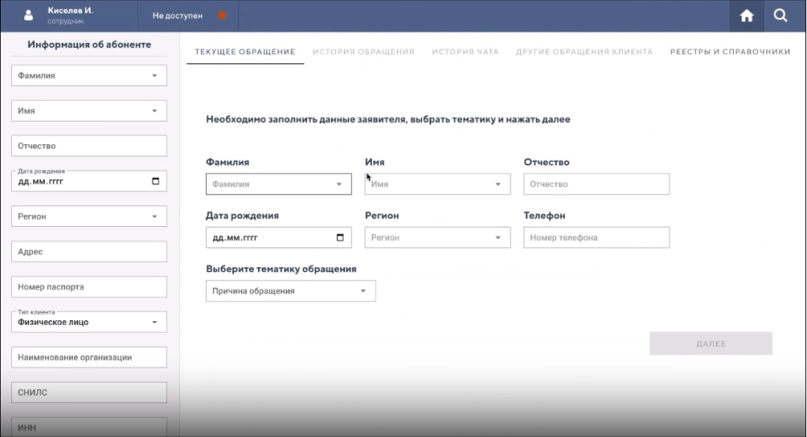Open sidebar birth date calendar icon

155,181
